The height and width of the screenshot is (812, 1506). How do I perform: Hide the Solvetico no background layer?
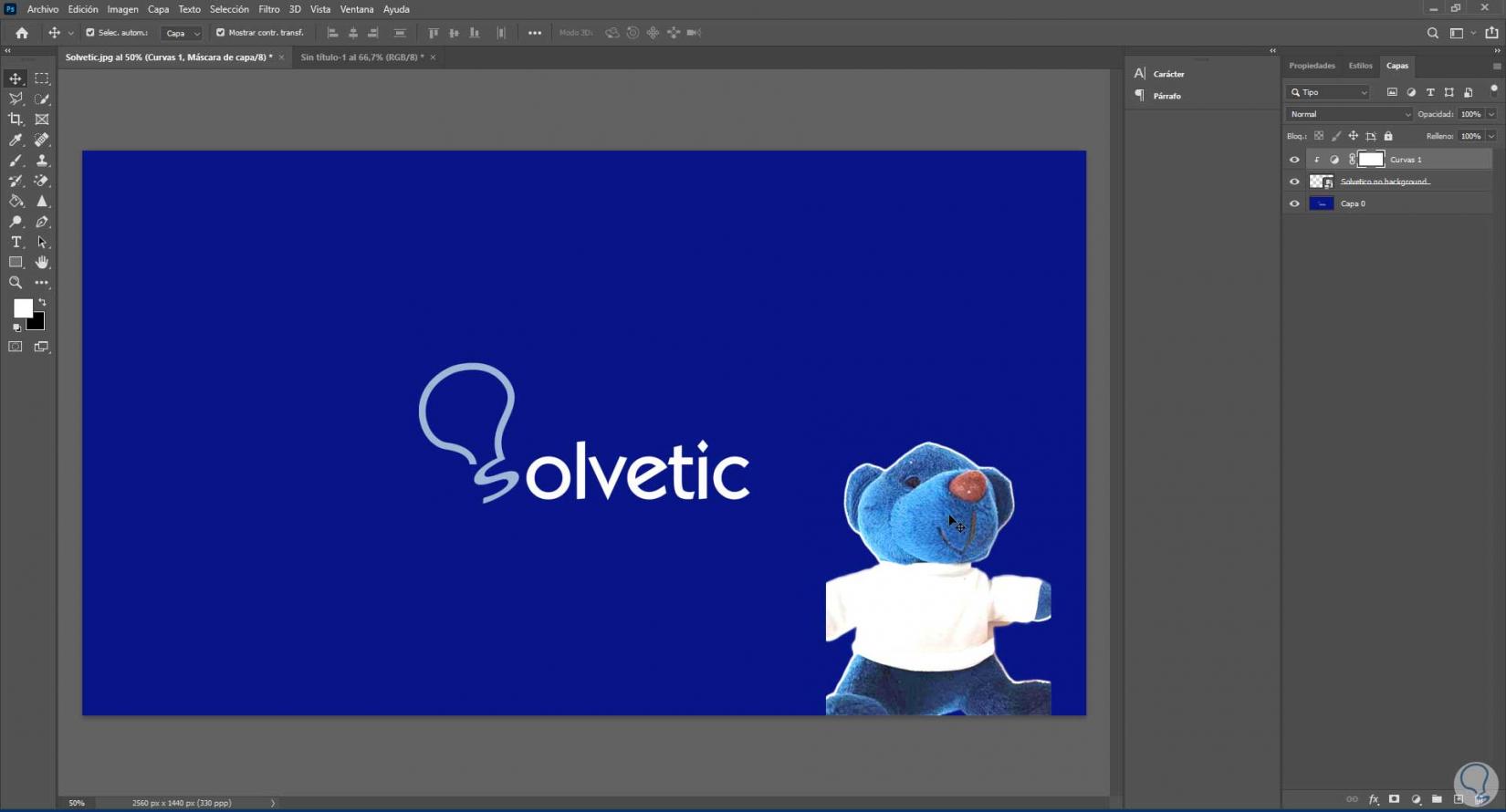[1294, 182]
